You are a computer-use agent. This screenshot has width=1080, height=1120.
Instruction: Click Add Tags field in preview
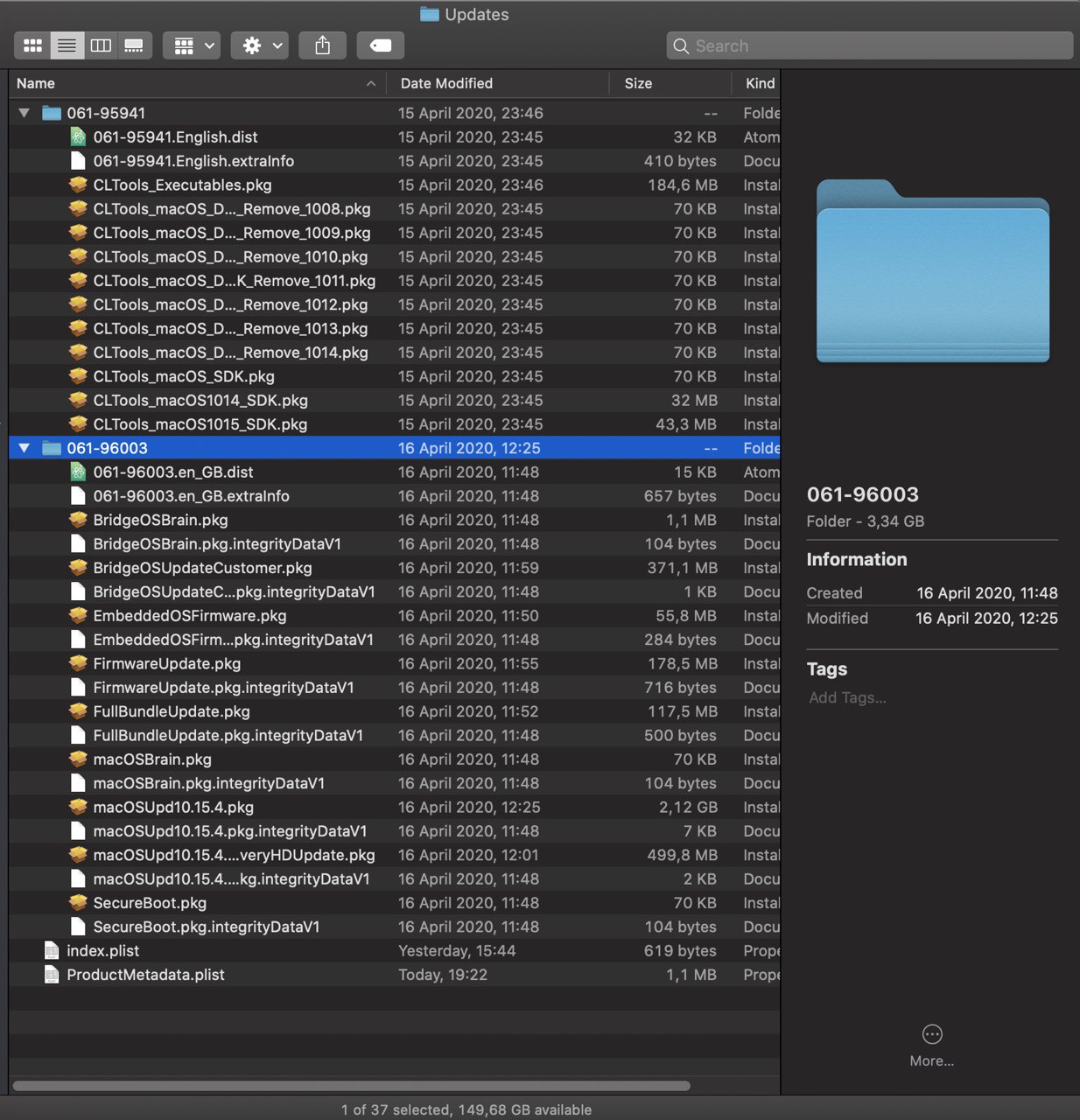(x=847, y=697)
